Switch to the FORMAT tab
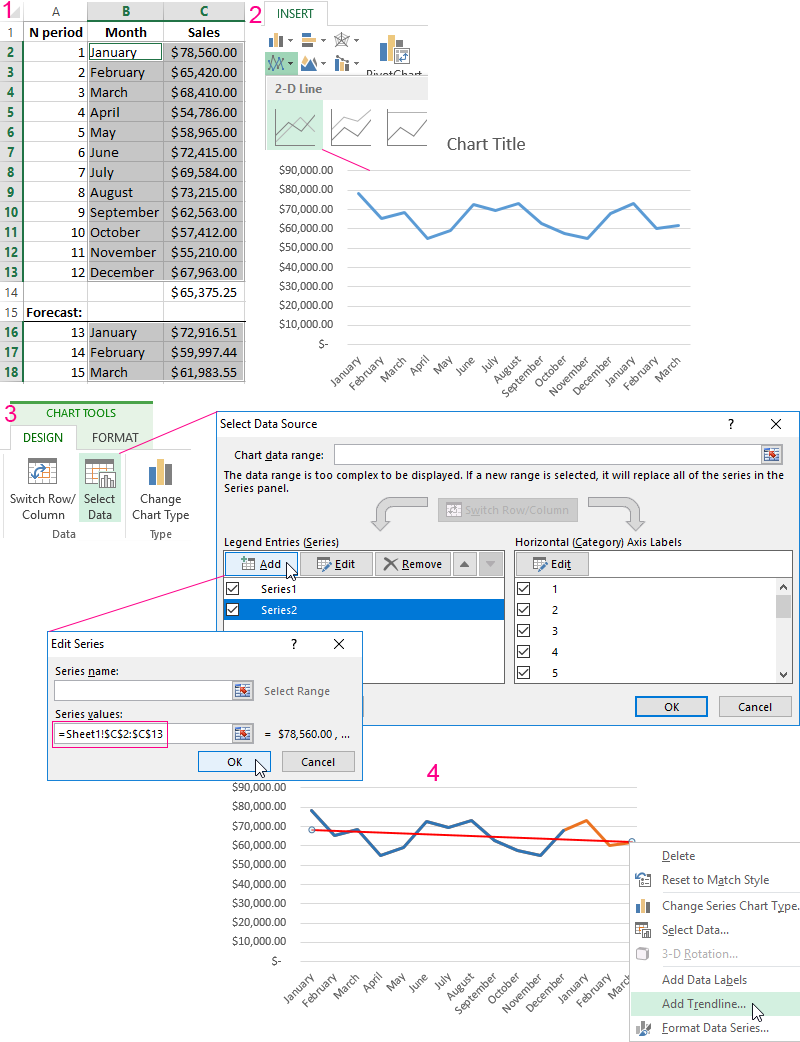Image resolution: width=800 pixels, height=1042 pixels. pos(115,437)
